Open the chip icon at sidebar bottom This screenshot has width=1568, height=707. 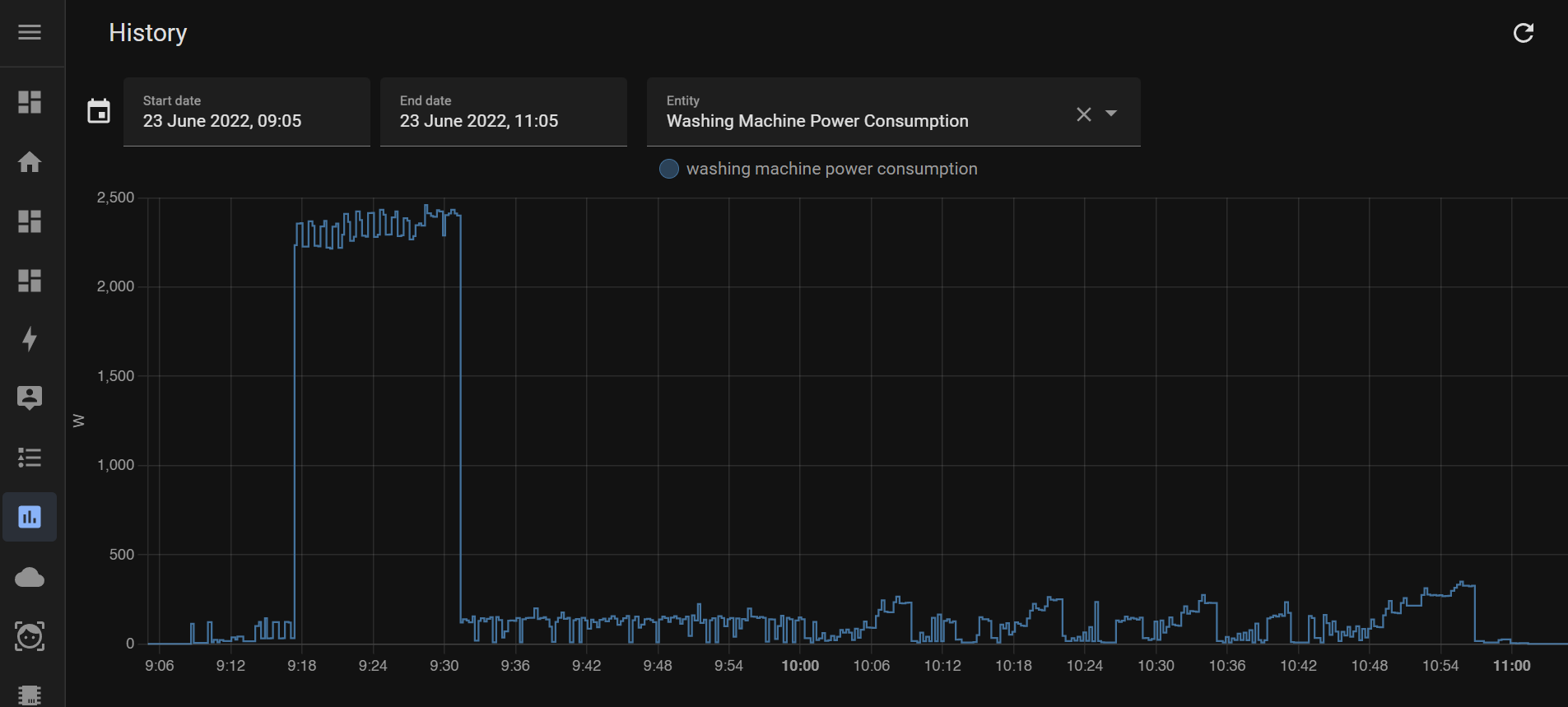tap(30, 695)
